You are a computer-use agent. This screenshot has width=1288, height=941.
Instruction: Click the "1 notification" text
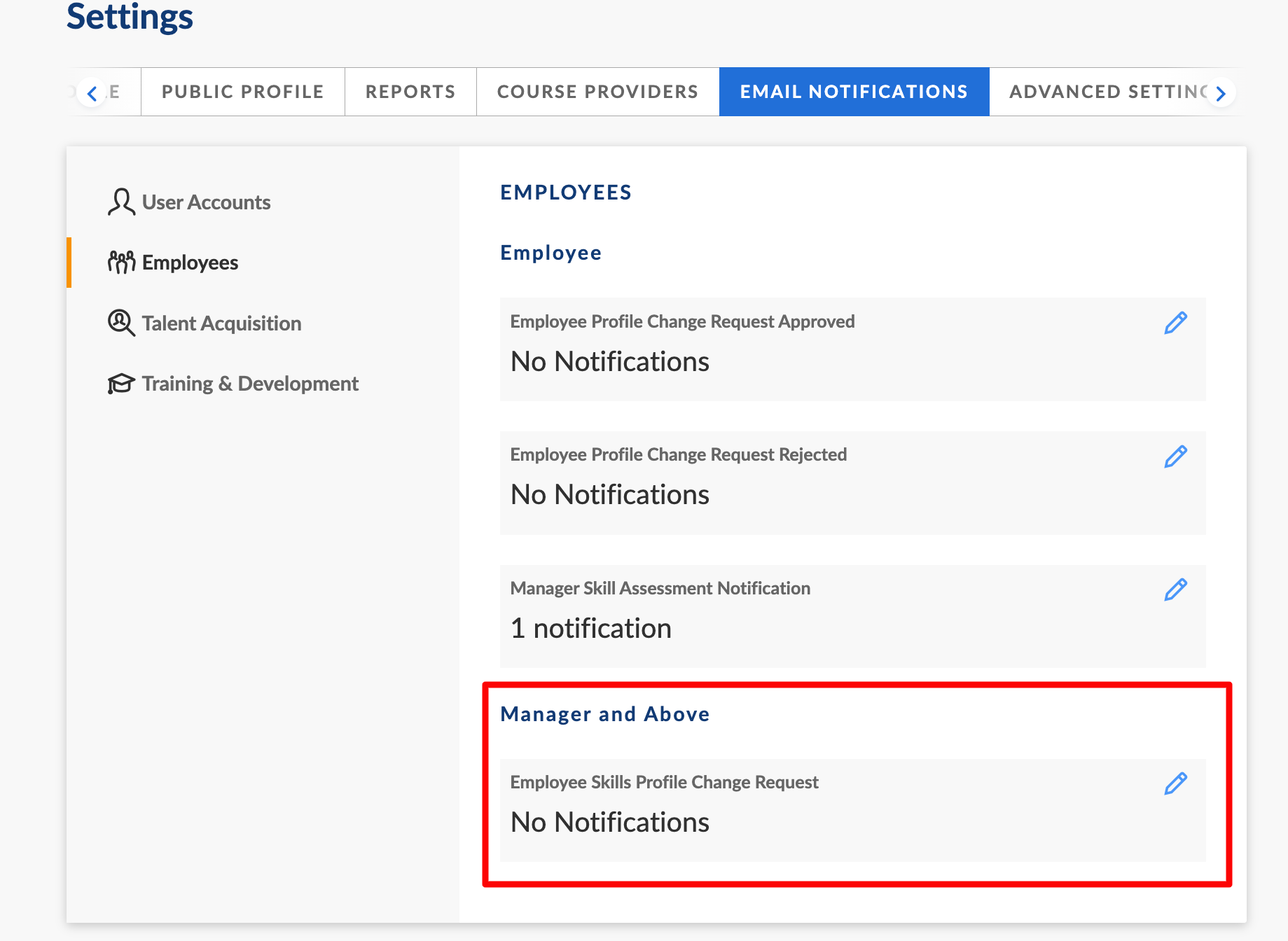point(590,628)
